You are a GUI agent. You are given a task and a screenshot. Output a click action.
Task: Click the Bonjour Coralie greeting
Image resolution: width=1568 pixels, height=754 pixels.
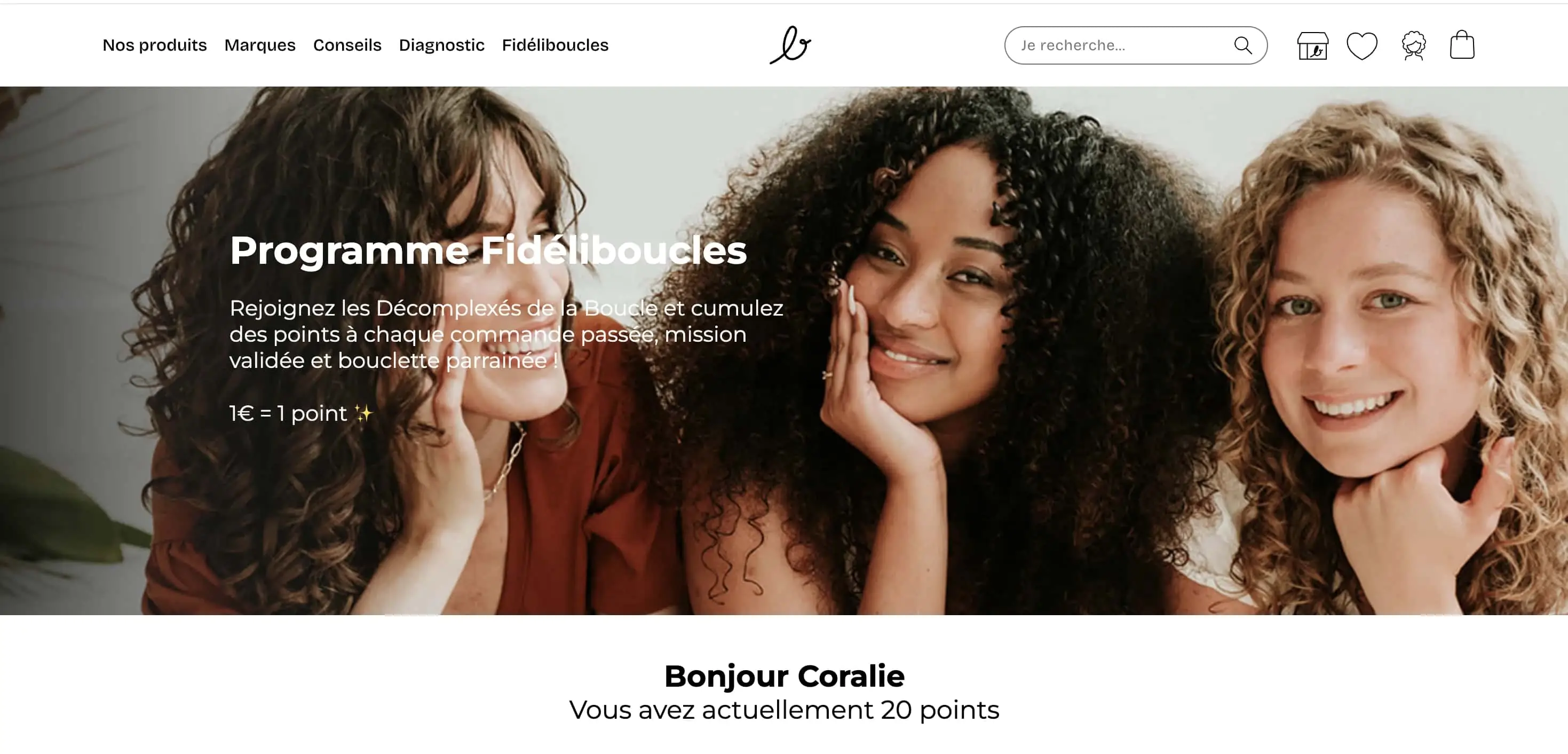[x=784, y=676]
